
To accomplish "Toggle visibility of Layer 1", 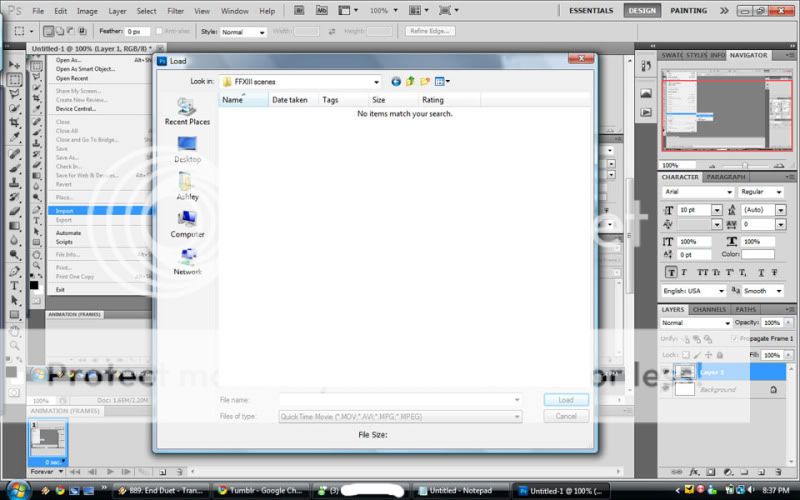I will point(667,372).
